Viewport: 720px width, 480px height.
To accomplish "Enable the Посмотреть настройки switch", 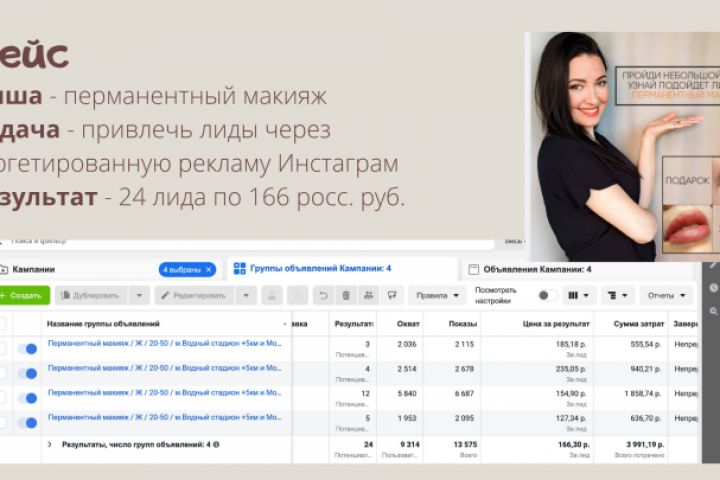I will point(547,295).
